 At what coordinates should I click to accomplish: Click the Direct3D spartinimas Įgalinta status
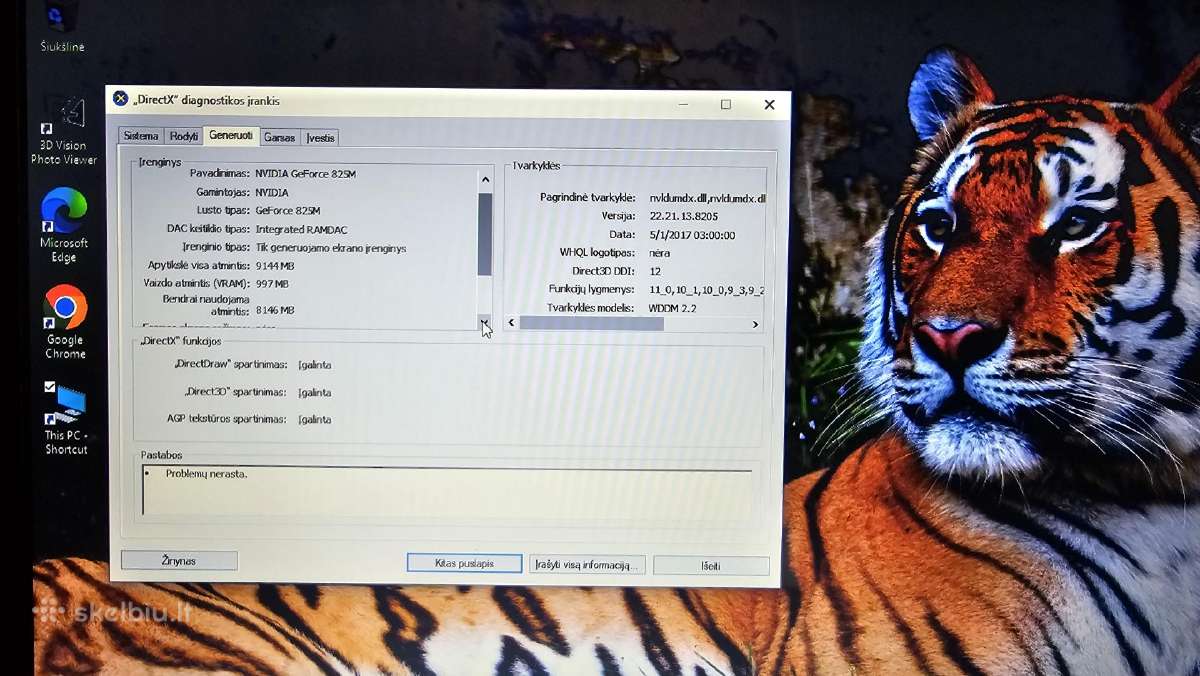[315, 393]
